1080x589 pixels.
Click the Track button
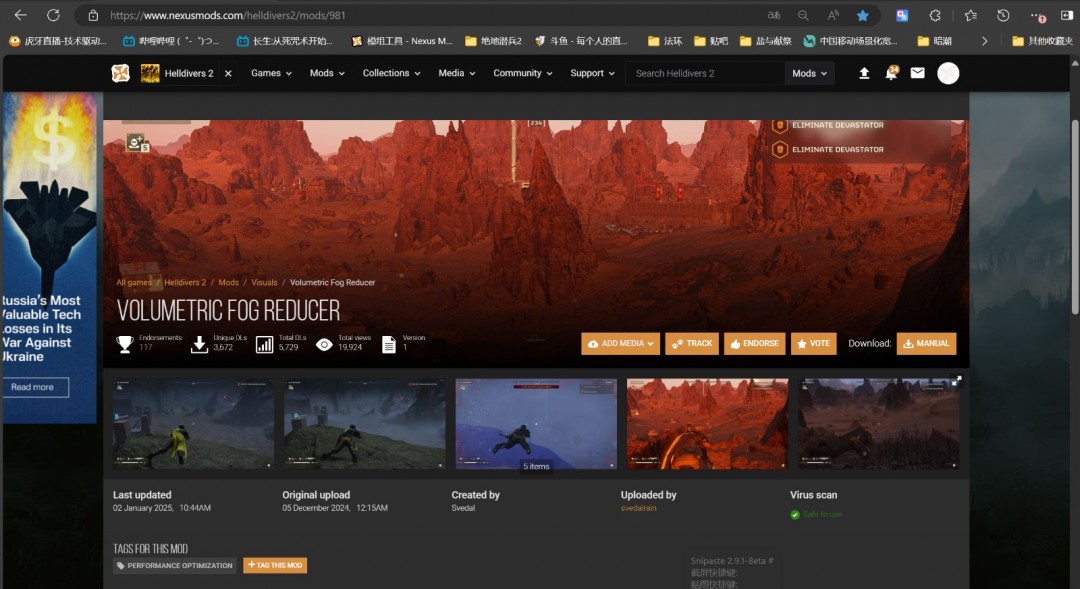click(692, 344)
